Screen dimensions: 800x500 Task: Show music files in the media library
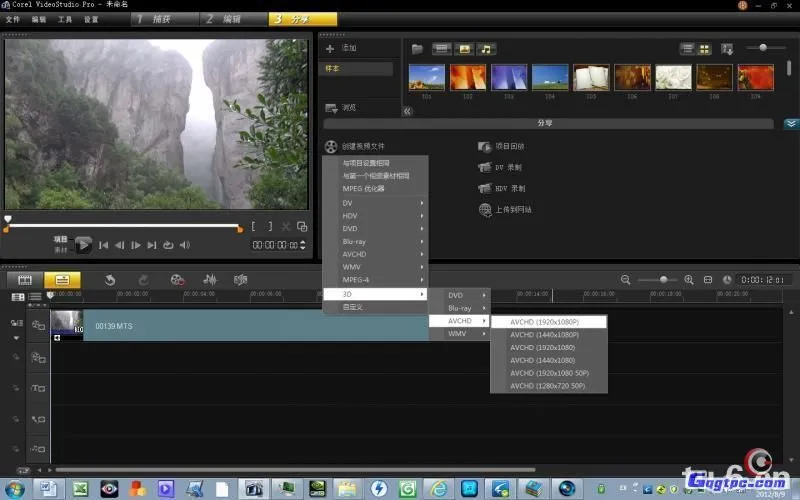[x=486, y=48]
